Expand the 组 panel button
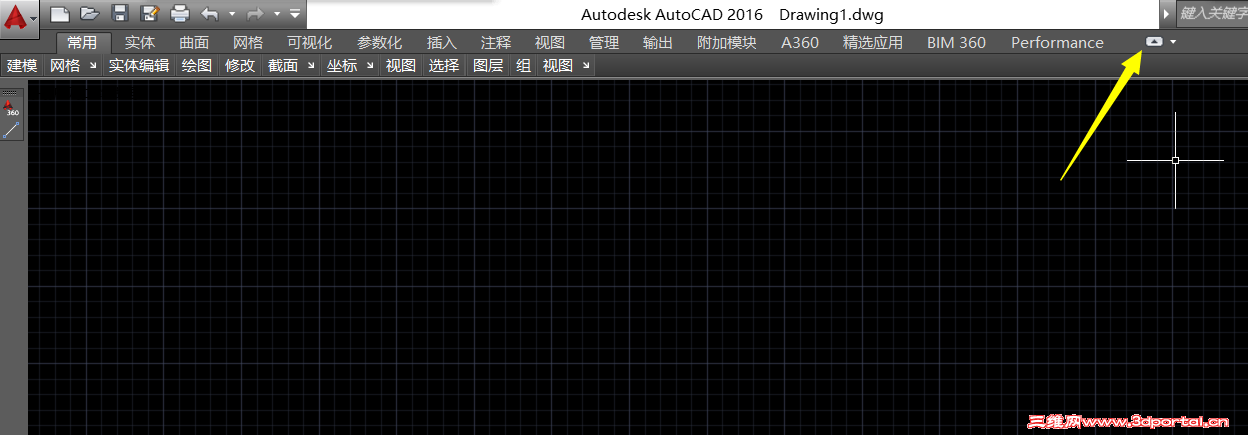 tap(523, 66)
